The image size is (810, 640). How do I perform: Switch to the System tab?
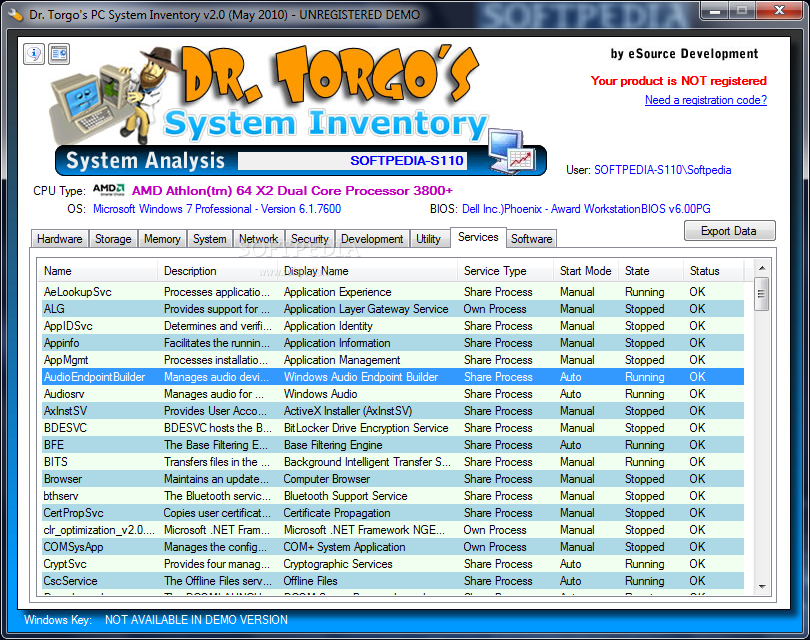pos(209,239)
